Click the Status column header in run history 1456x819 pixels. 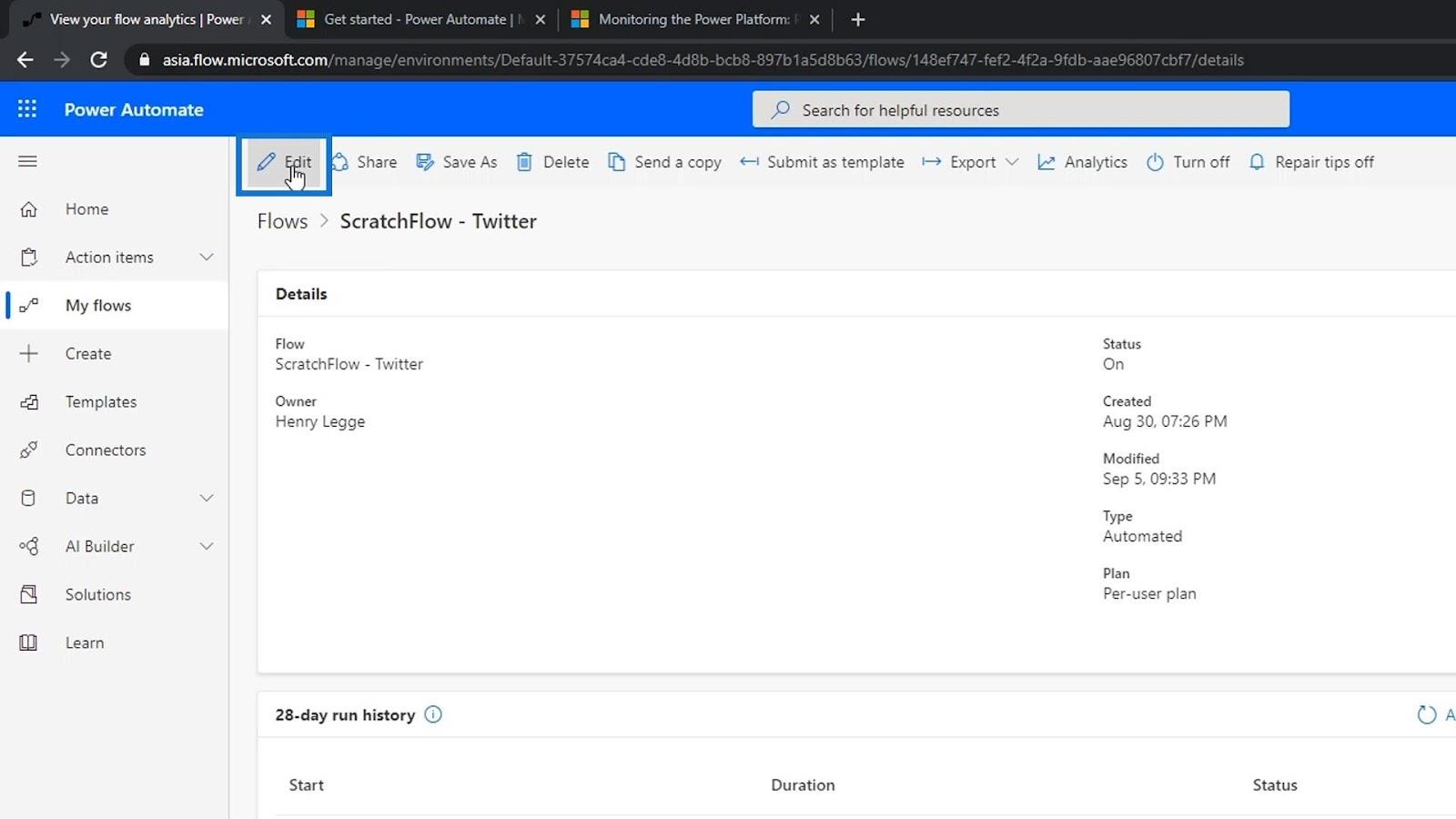[x=1275, y=785]
